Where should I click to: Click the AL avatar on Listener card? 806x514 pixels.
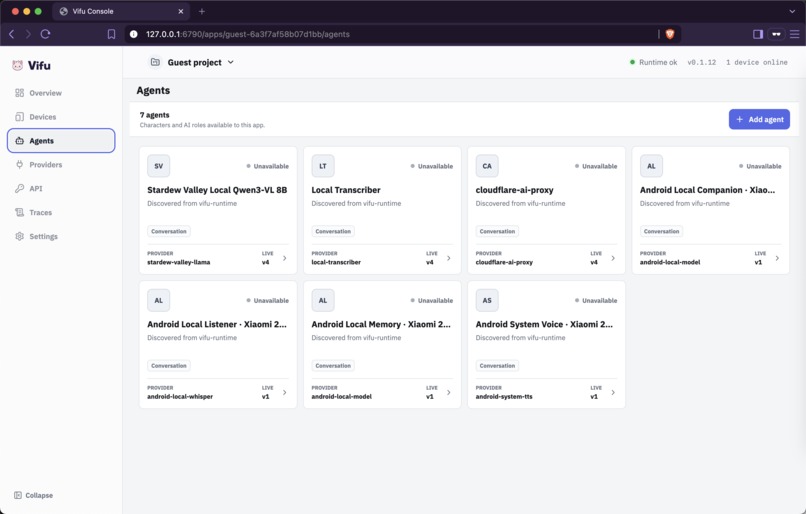tap(158, 300)
